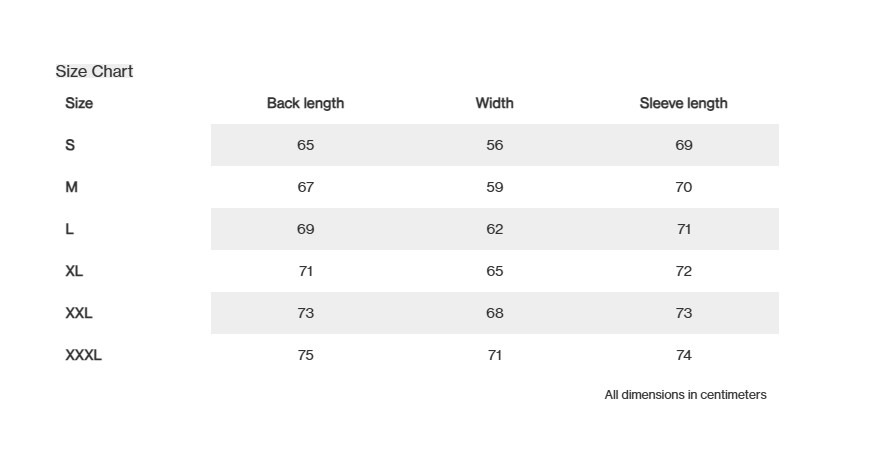Viewport: 894px width, 459px height.
Task: Select the Back length value for size XL
Action: tap(305, 271)
